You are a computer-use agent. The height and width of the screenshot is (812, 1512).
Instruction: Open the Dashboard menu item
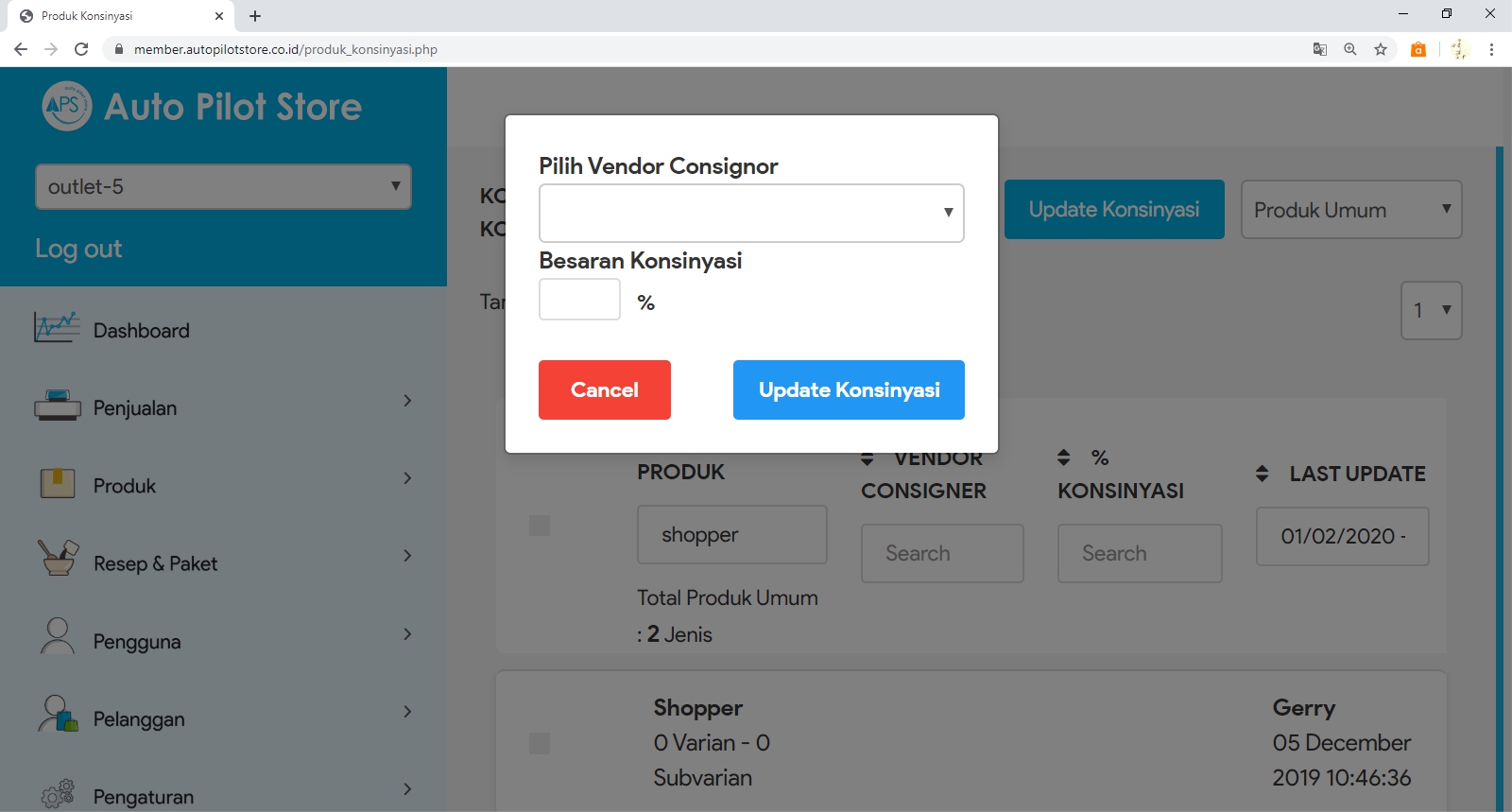(142, 331)
